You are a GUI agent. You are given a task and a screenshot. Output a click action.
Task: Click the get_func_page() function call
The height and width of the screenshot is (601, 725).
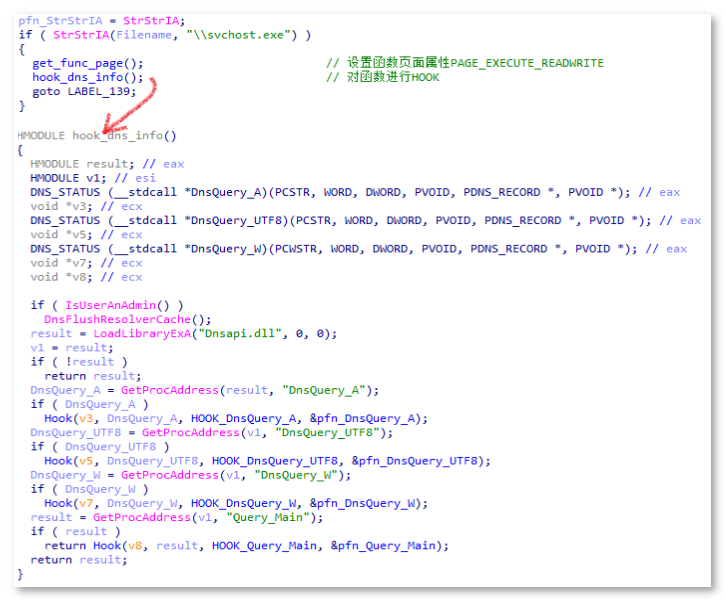pyautogui.click(x=86, y=63)
